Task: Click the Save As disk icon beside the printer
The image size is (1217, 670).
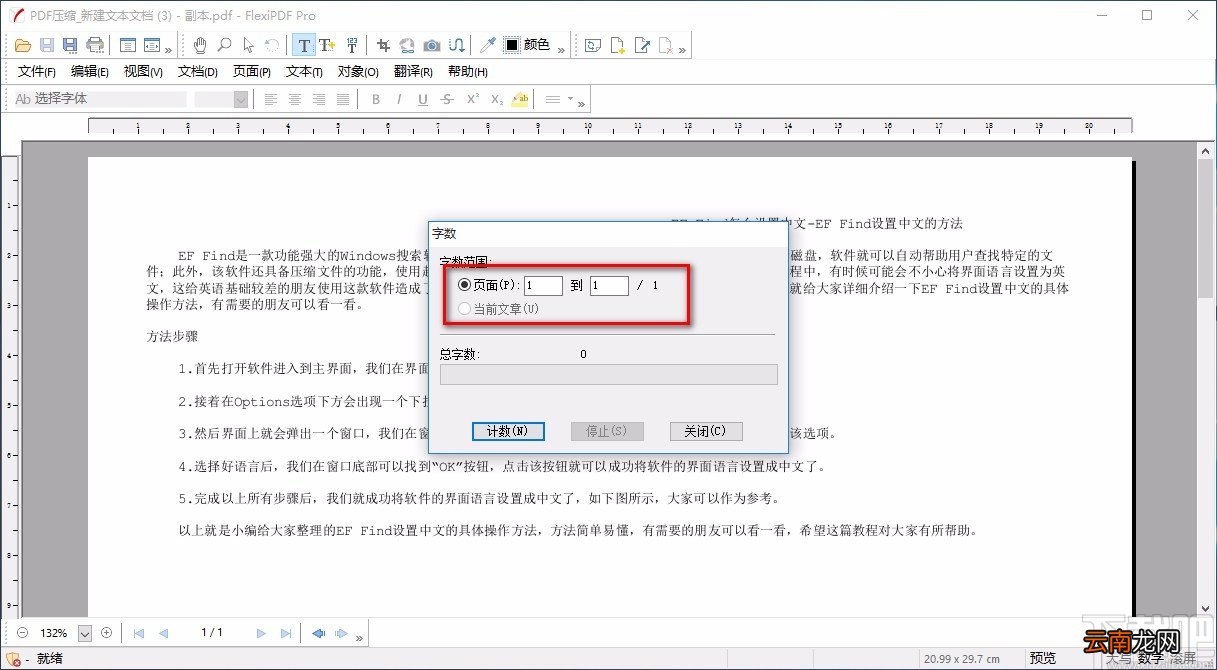Action: [70, 45]
